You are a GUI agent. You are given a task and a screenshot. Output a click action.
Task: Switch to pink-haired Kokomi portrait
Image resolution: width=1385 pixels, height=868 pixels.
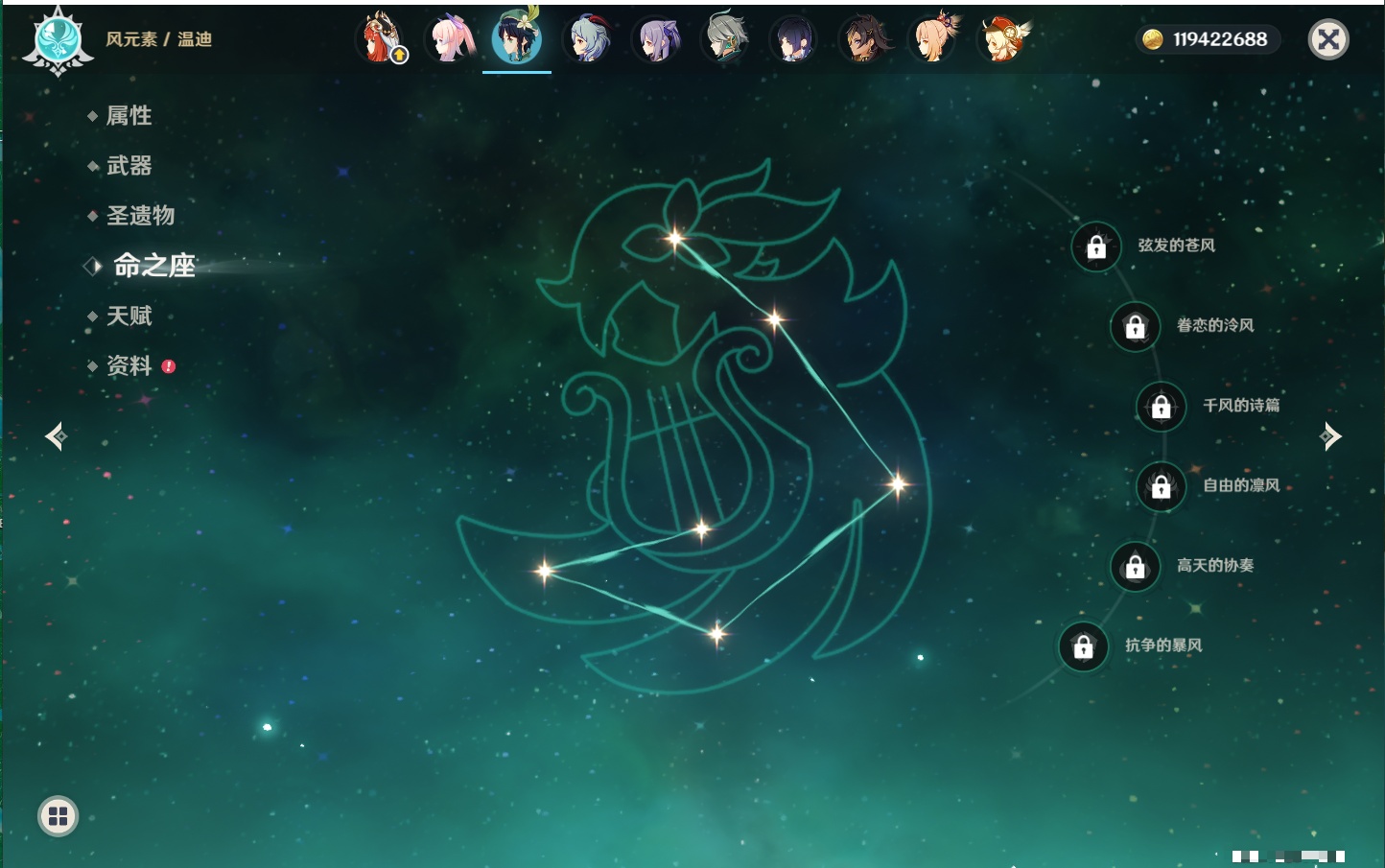(x=451, y=39)
